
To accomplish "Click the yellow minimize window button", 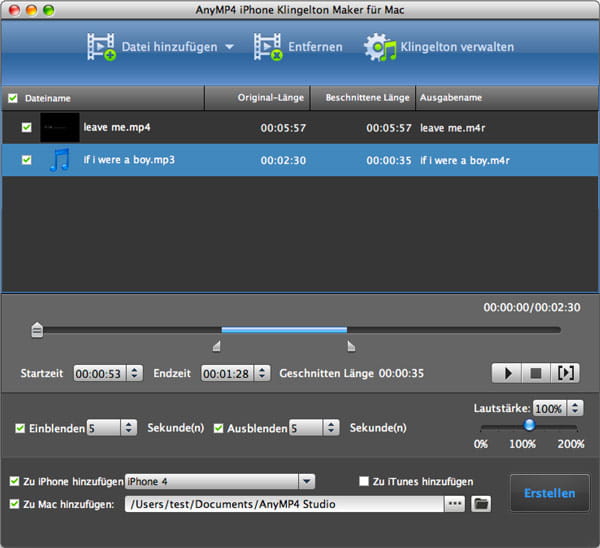I will 32,10.
